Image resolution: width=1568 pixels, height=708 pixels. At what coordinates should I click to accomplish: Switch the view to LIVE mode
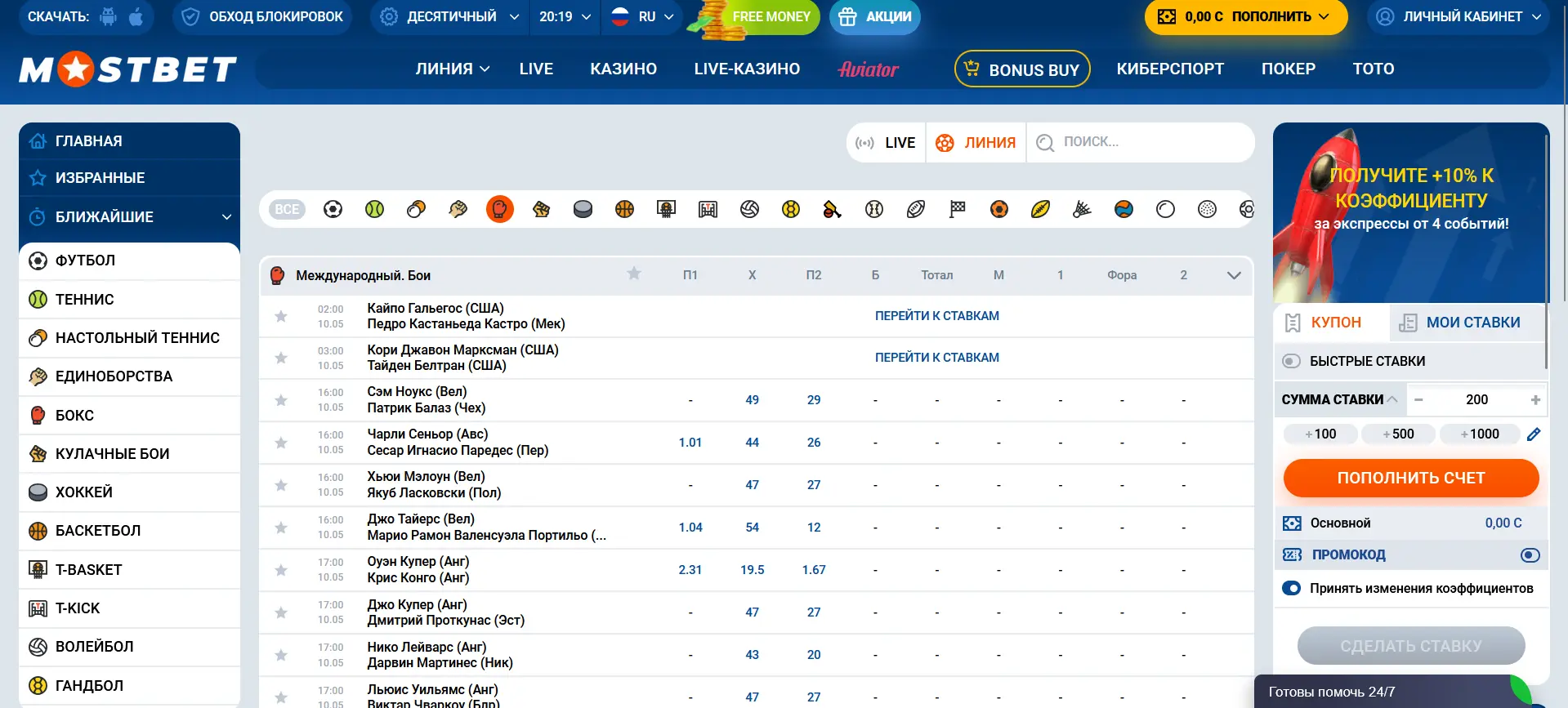[x=886, y=143]
